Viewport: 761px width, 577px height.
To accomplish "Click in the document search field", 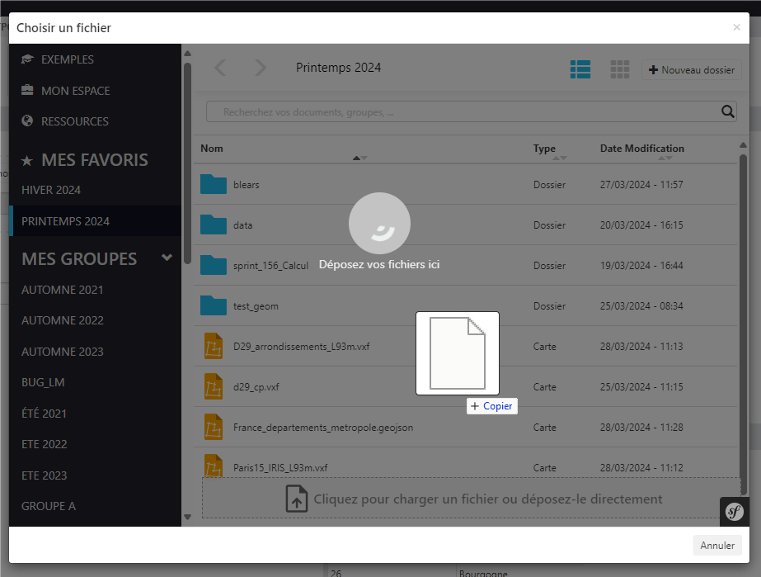I will (x=460, y=112).
